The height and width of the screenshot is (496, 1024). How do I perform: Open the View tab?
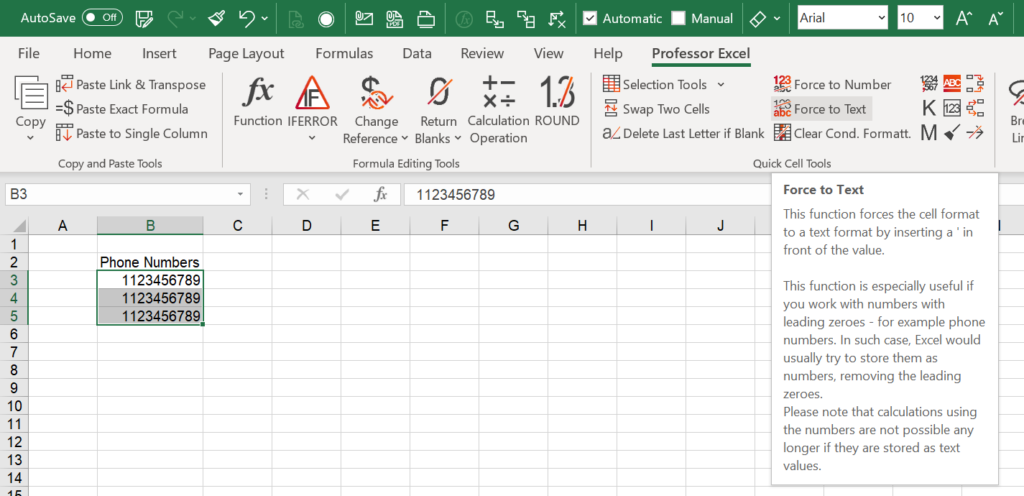[x=549, y=54]
